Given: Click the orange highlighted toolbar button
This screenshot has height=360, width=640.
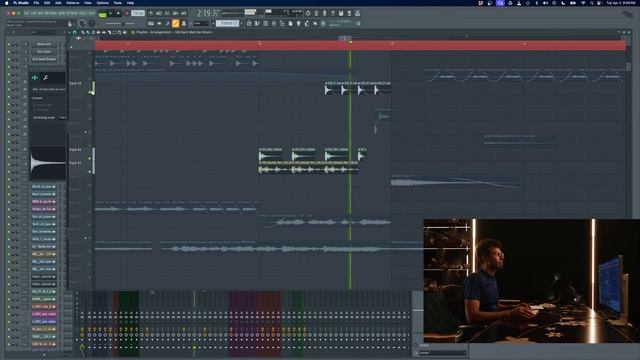Looking at the screenshot, I should pos(176,24).
